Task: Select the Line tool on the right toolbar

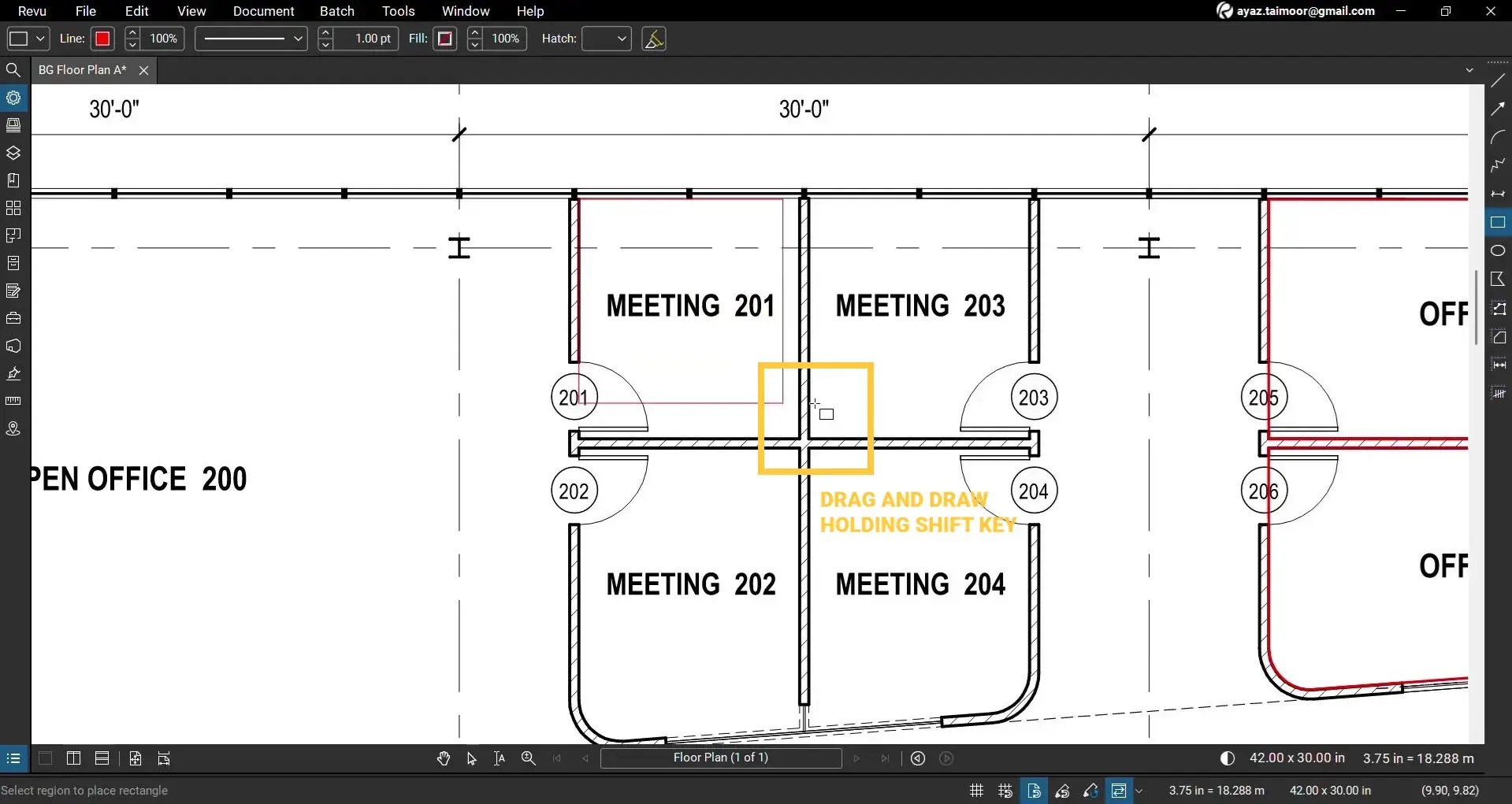Action: click(1499, 80)
